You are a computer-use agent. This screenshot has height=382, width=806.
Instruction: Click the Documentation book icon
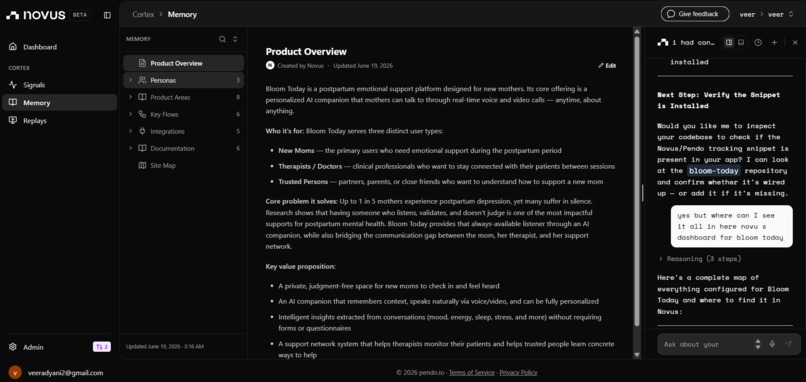pyautogui.click(x=142, y=148)
